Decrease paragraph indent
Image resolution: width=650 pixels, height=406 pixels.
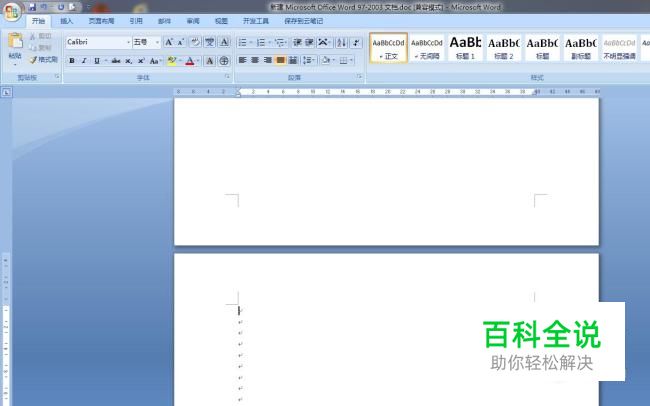click(297, 42)
